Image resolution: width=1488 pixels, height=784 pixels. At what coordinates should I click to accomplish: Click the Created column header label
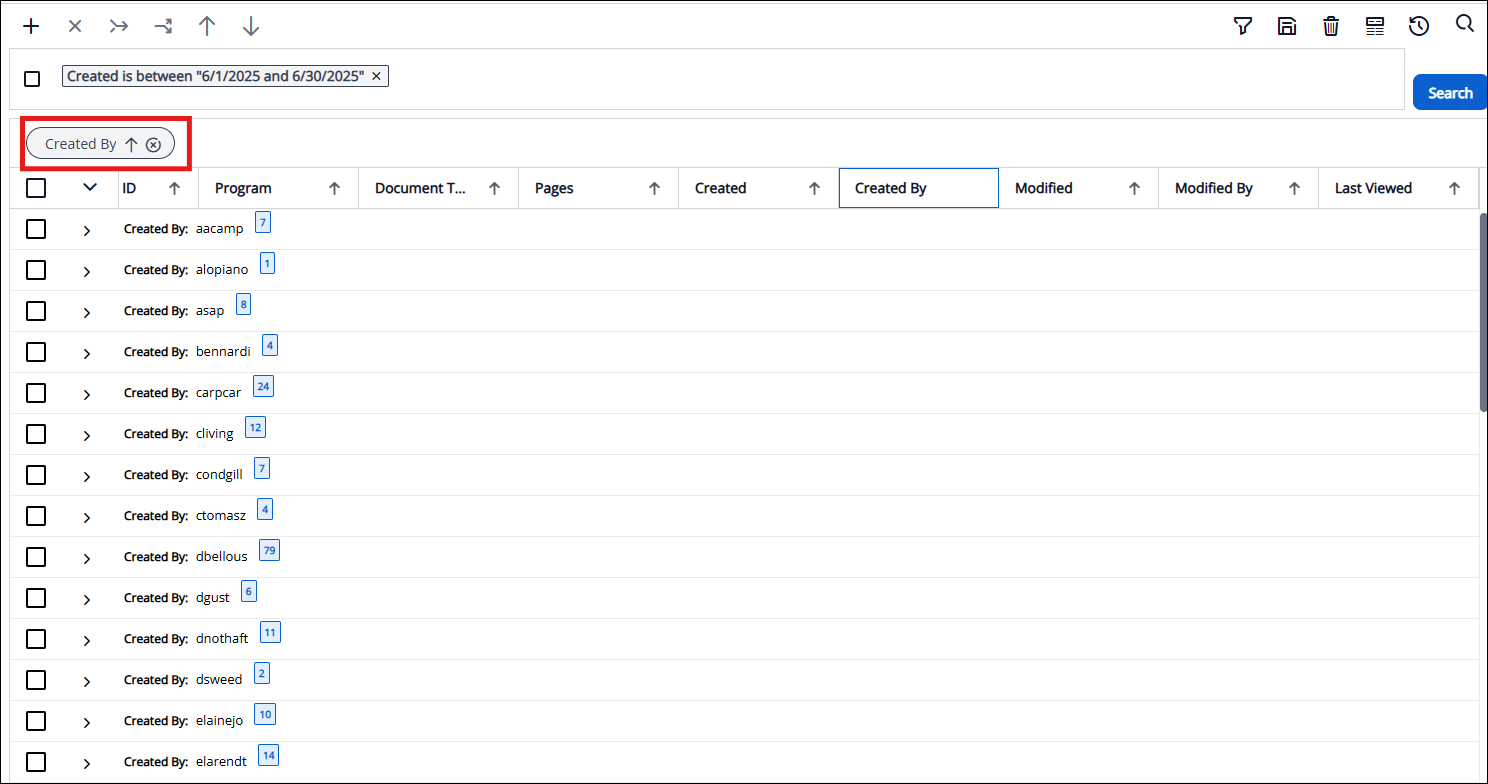(721, 188)
